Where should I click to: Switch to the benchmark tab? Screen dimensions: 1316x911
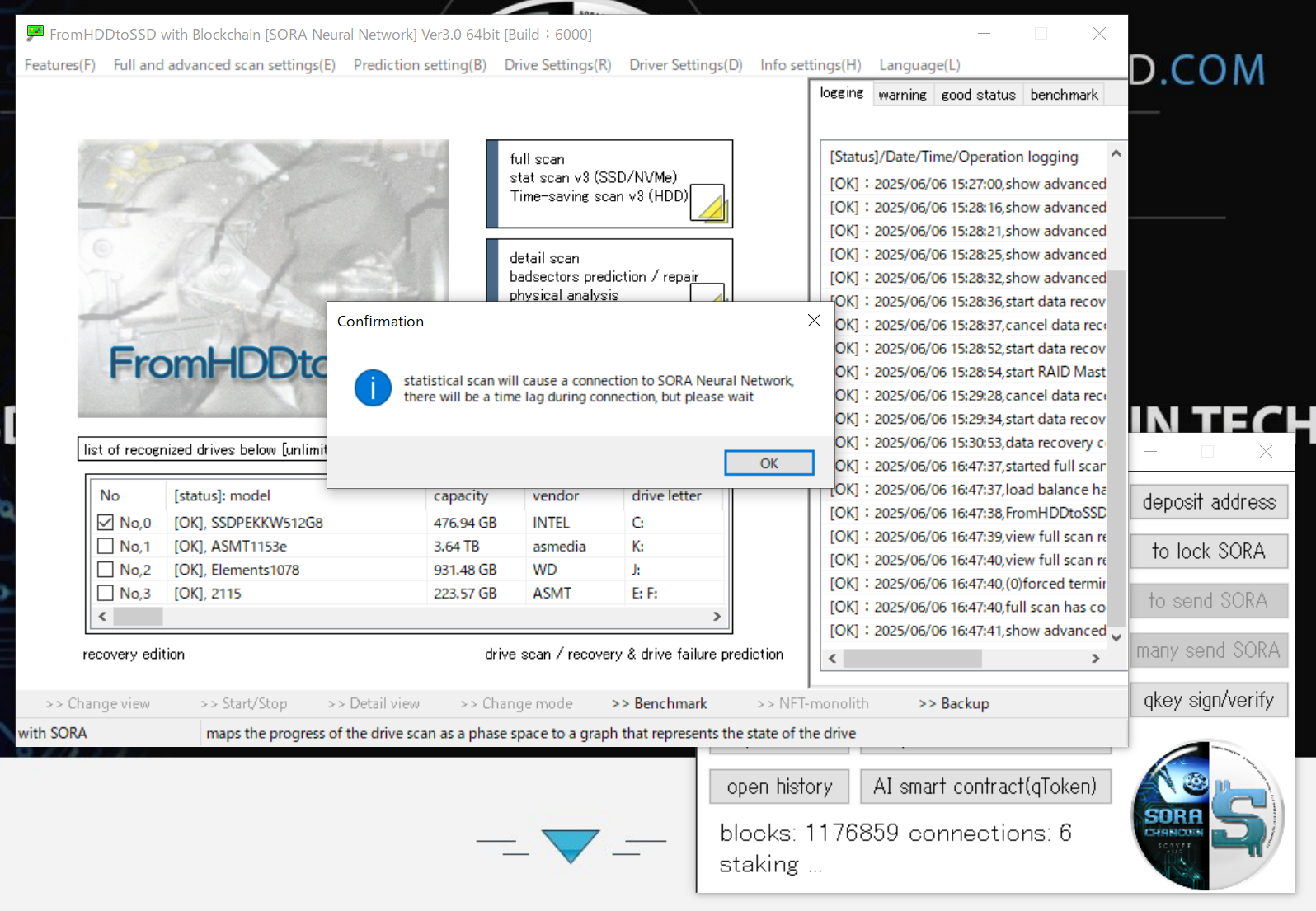pyautogui.click(x=1064, y=95)
